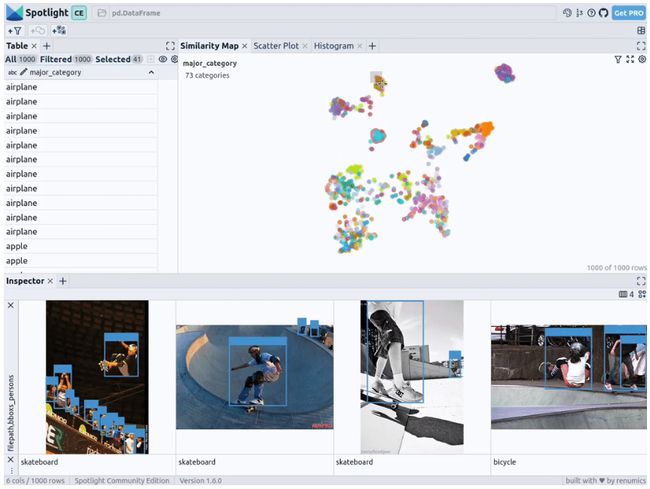The height and width of the screenshot is (489, 650).
Task: Switch to the Histogram tab
Action: point(334,46)
